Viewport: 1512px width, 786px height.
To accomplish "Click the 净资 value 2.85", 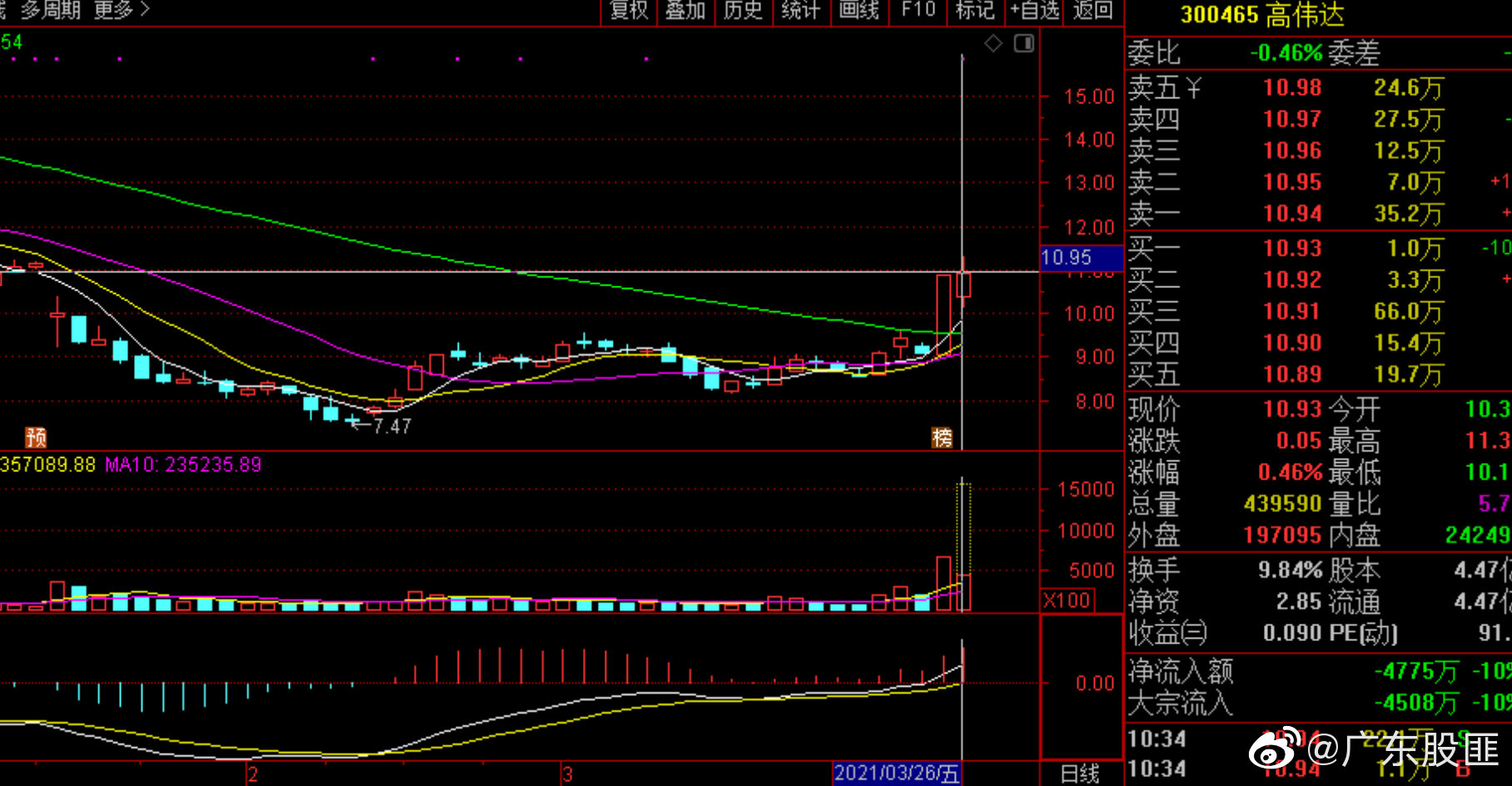I will tap(1299, 602).
